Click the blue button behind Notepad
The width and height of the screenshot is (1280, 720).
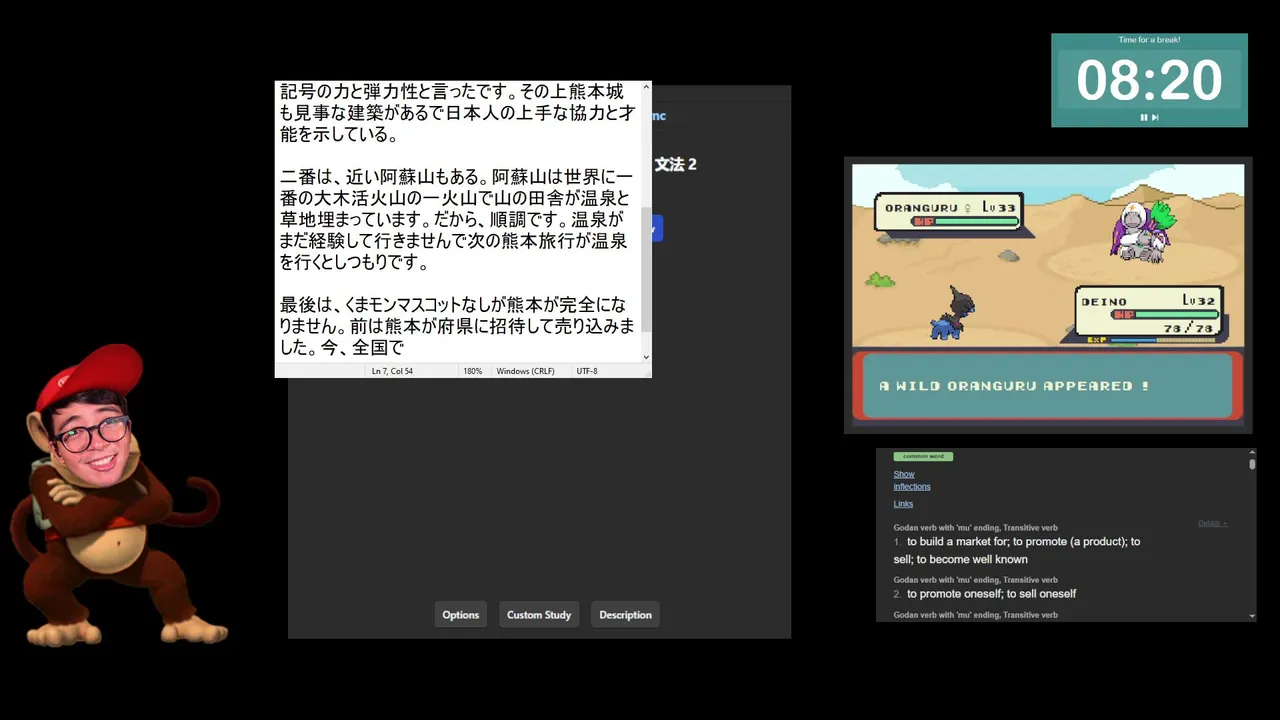(657, 229)
